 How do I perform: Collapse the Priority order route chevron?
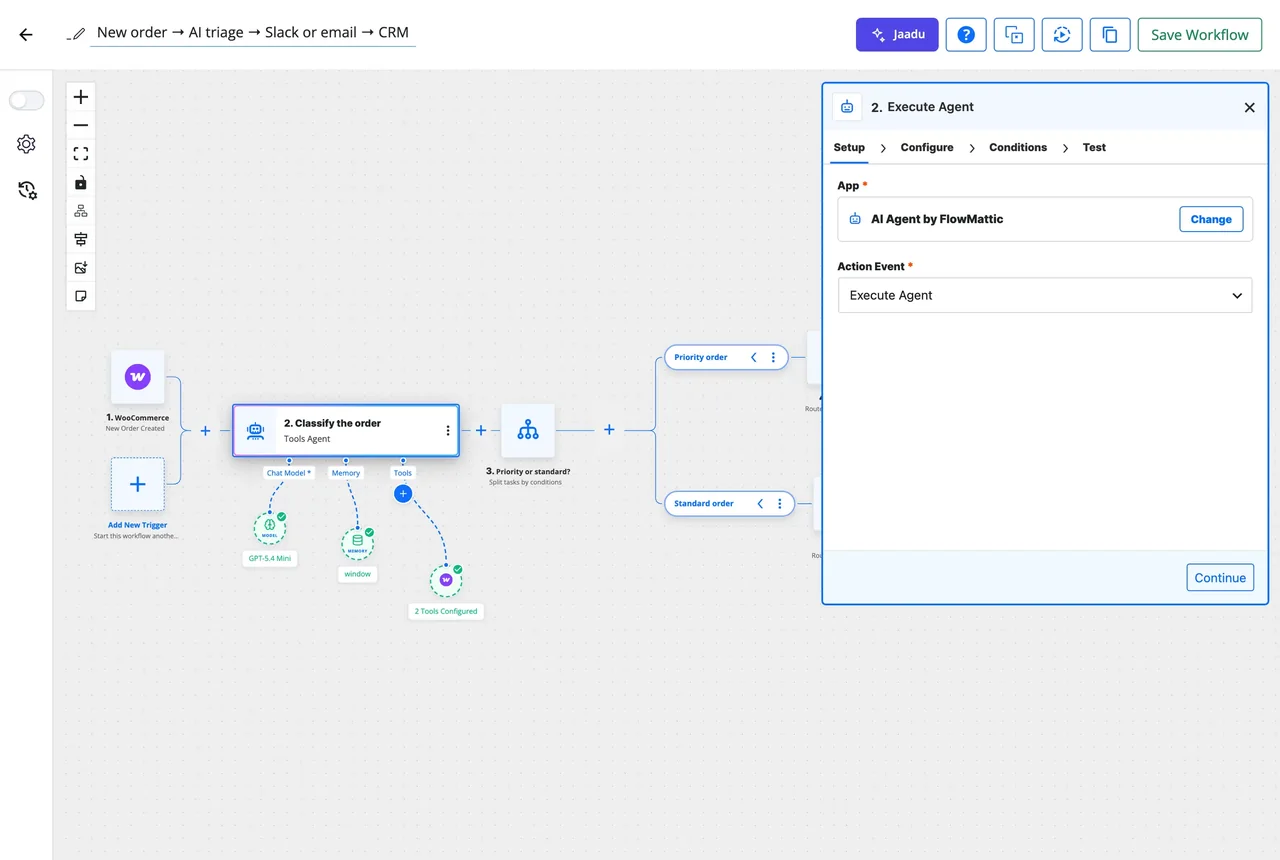754,357
